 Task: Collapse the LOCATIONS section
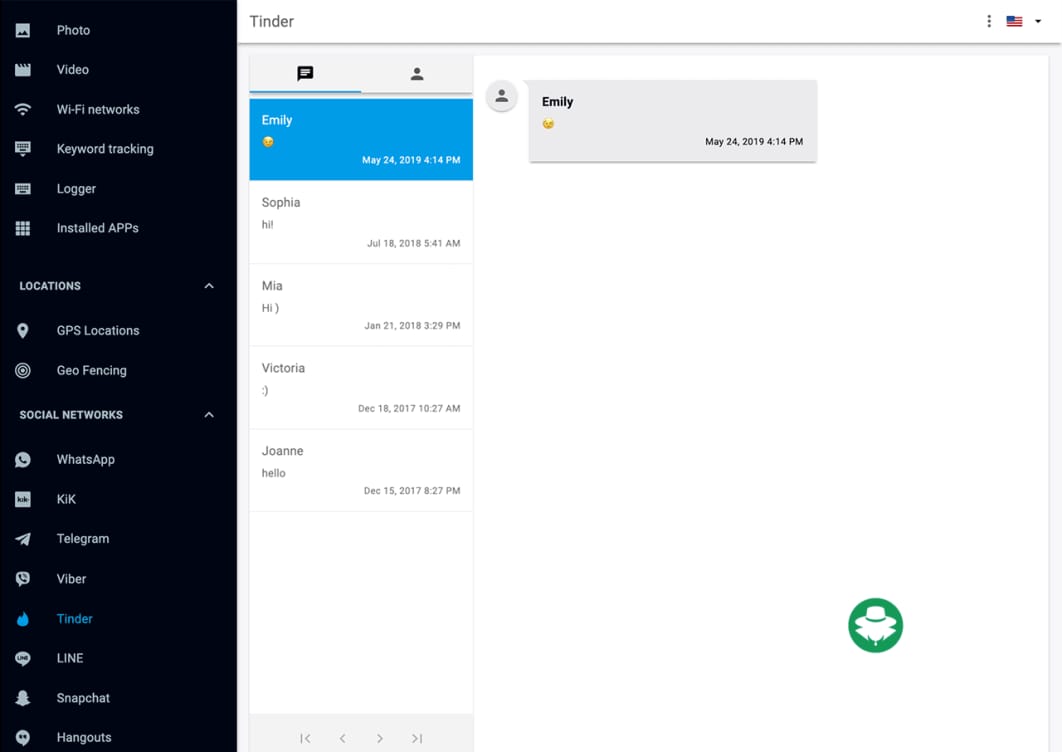click(208, 285)
